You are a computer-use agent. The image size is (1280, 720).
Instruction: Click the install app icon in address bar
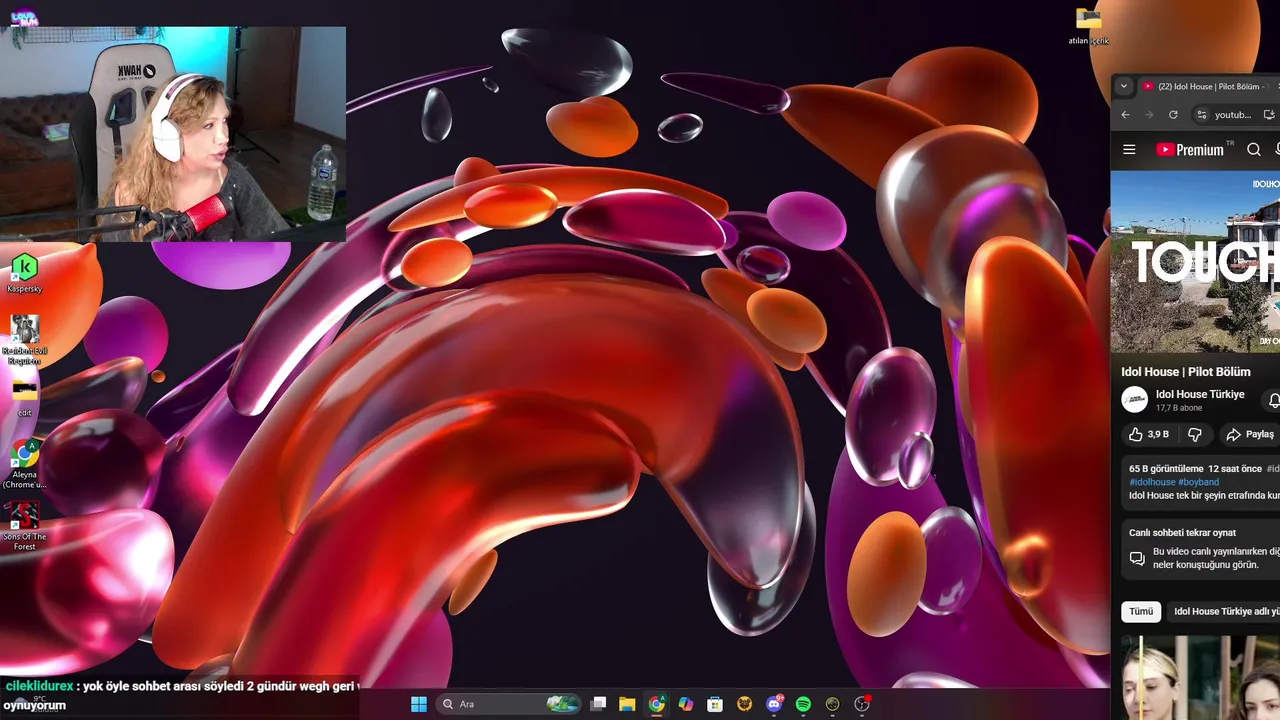coord(1270,115)
